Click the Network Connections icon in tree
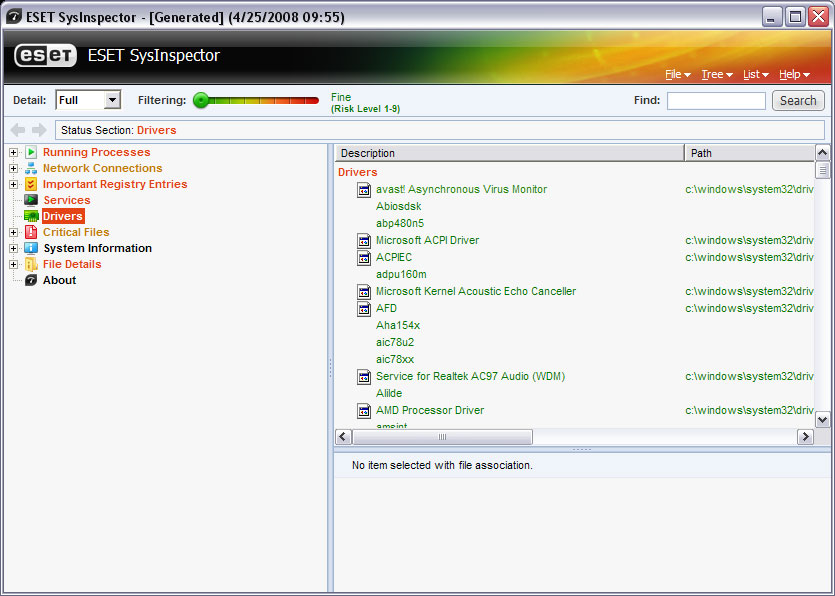The width and height of the screenshot is (835, 596). pos(31,168)
